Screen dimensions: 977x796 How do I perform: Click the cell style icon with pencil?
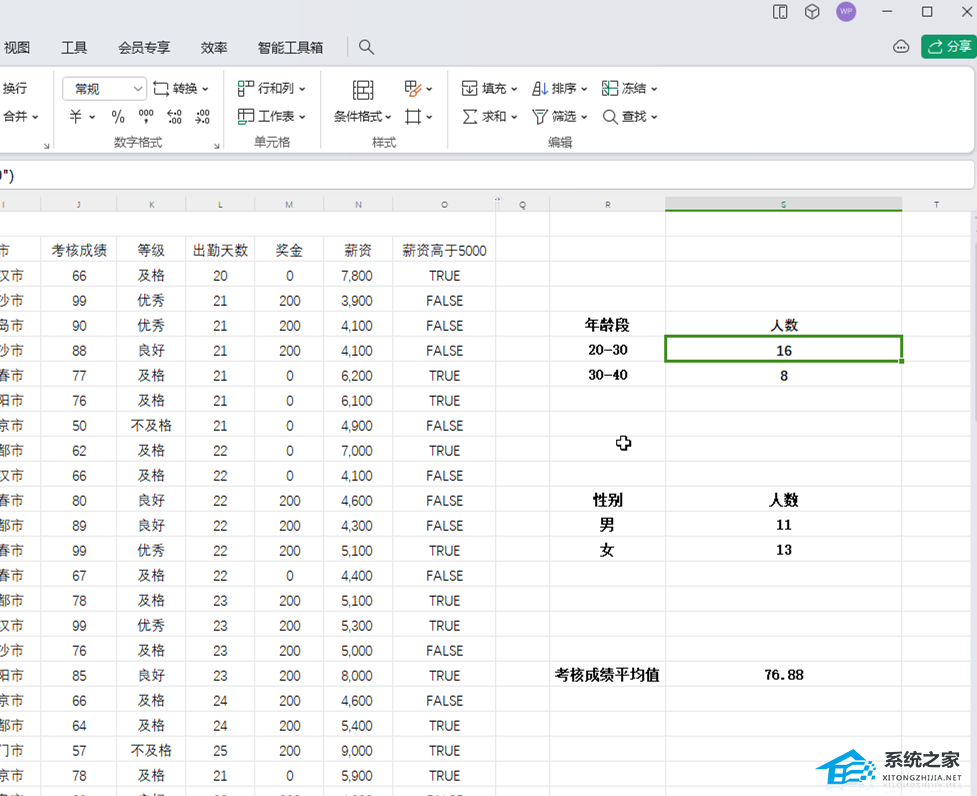coord(412,88)
